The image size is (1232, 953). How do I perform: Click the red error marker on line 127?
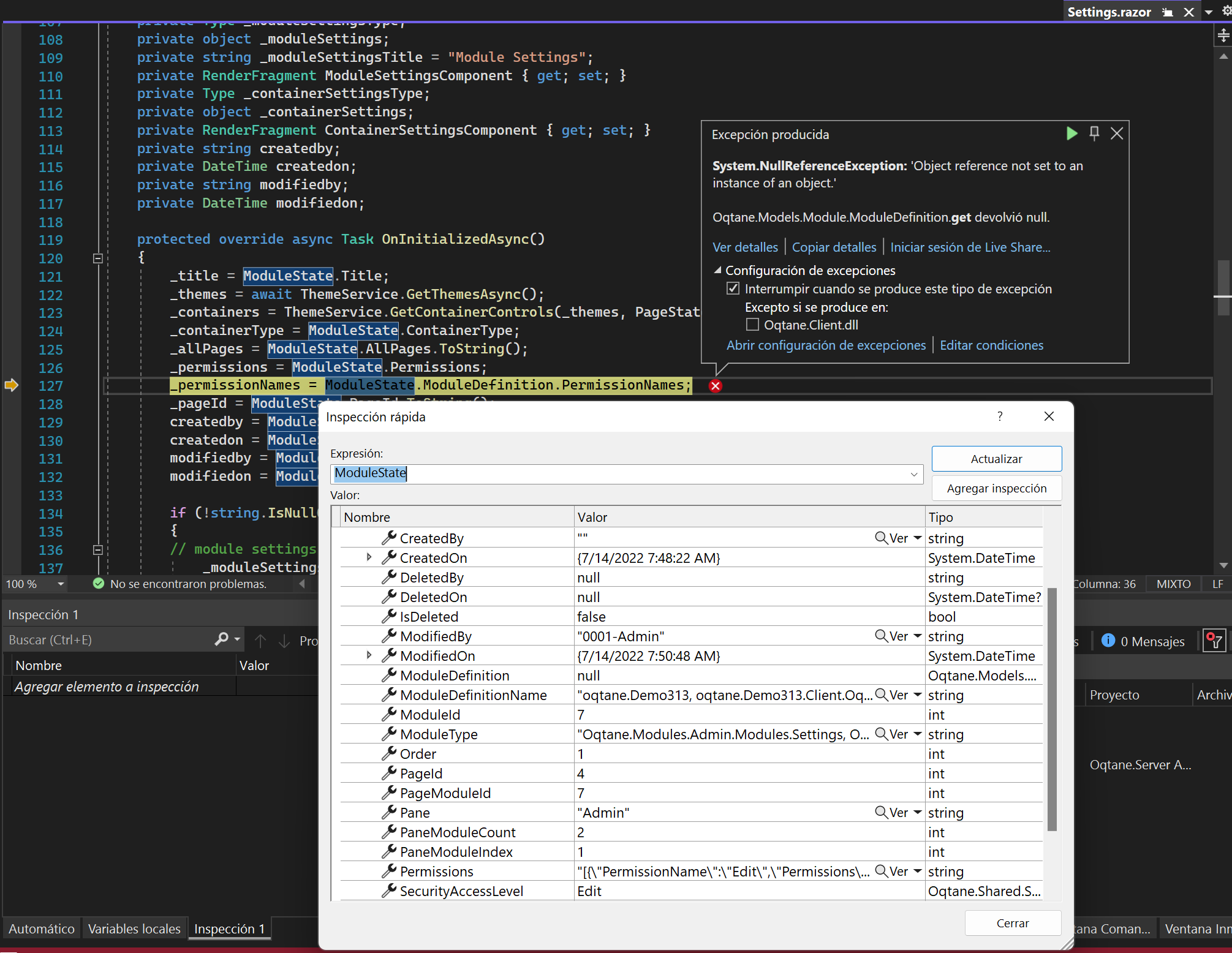pyautogui.click(x=715, y=386)
